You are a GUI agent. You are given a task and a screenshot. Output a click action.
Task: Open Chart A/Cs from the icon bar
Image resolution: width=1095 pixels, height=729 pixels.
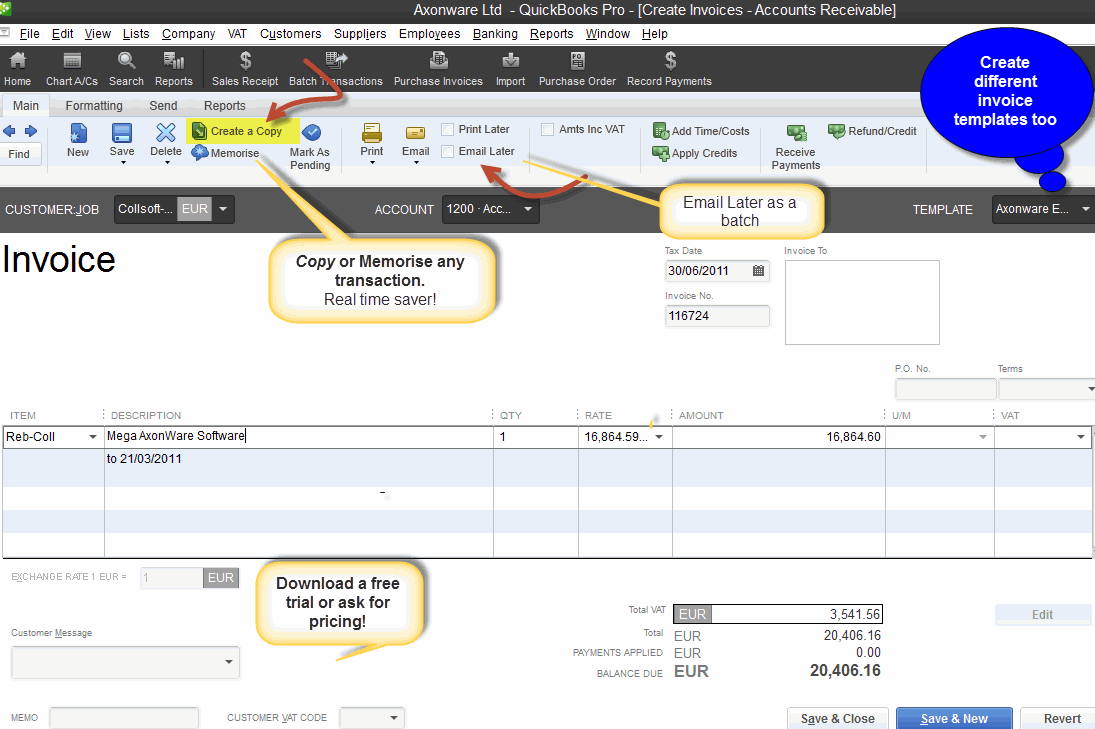click(x=72, y=68)
